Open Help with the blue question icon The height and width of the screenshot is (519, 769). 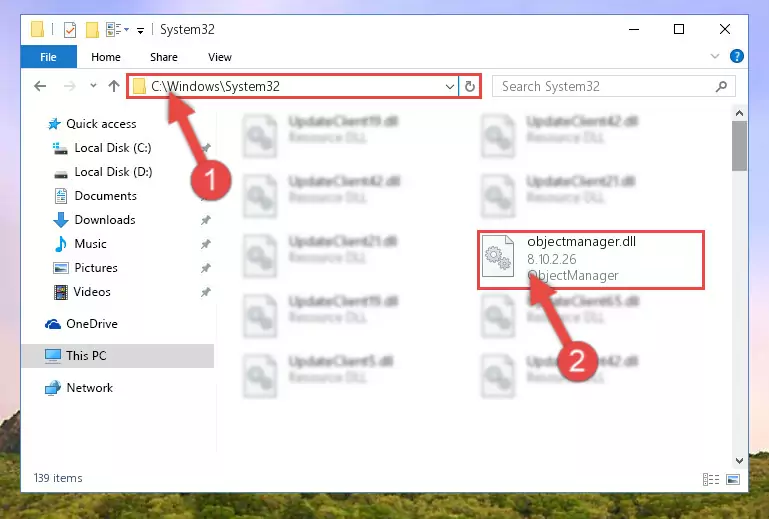[736, 56]
